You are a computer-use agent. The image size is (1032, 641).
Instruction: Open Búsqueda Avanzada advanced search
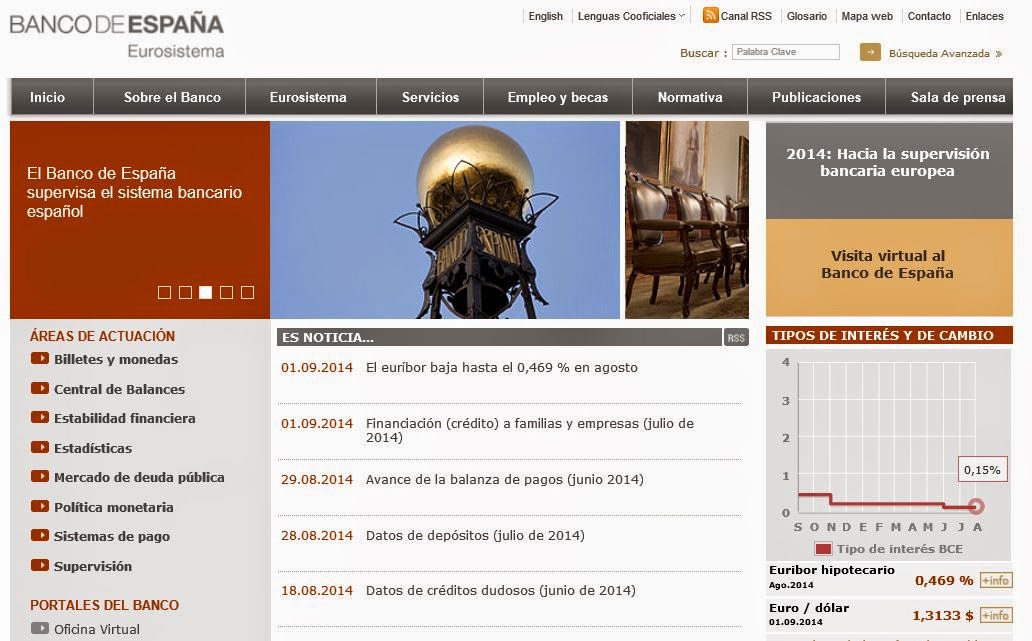pyautogui.click(x=945, y=53)
